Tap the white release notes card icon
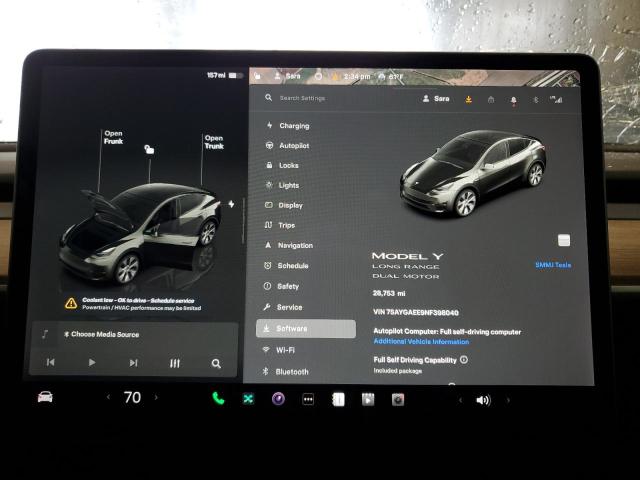 pos(564,240)
